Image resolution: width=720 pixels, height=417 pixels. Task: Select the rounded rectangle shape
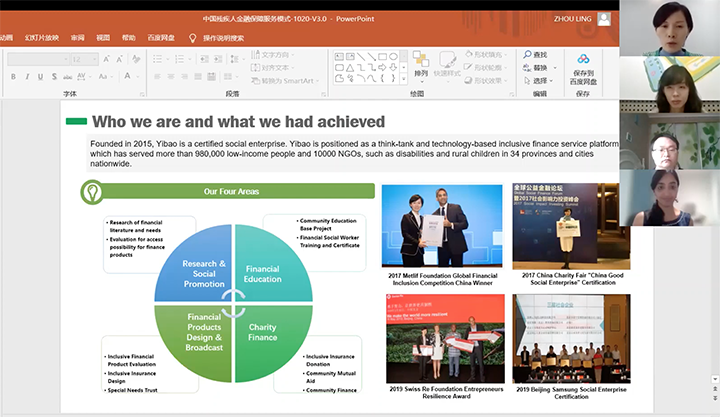(x=339, y=68)
